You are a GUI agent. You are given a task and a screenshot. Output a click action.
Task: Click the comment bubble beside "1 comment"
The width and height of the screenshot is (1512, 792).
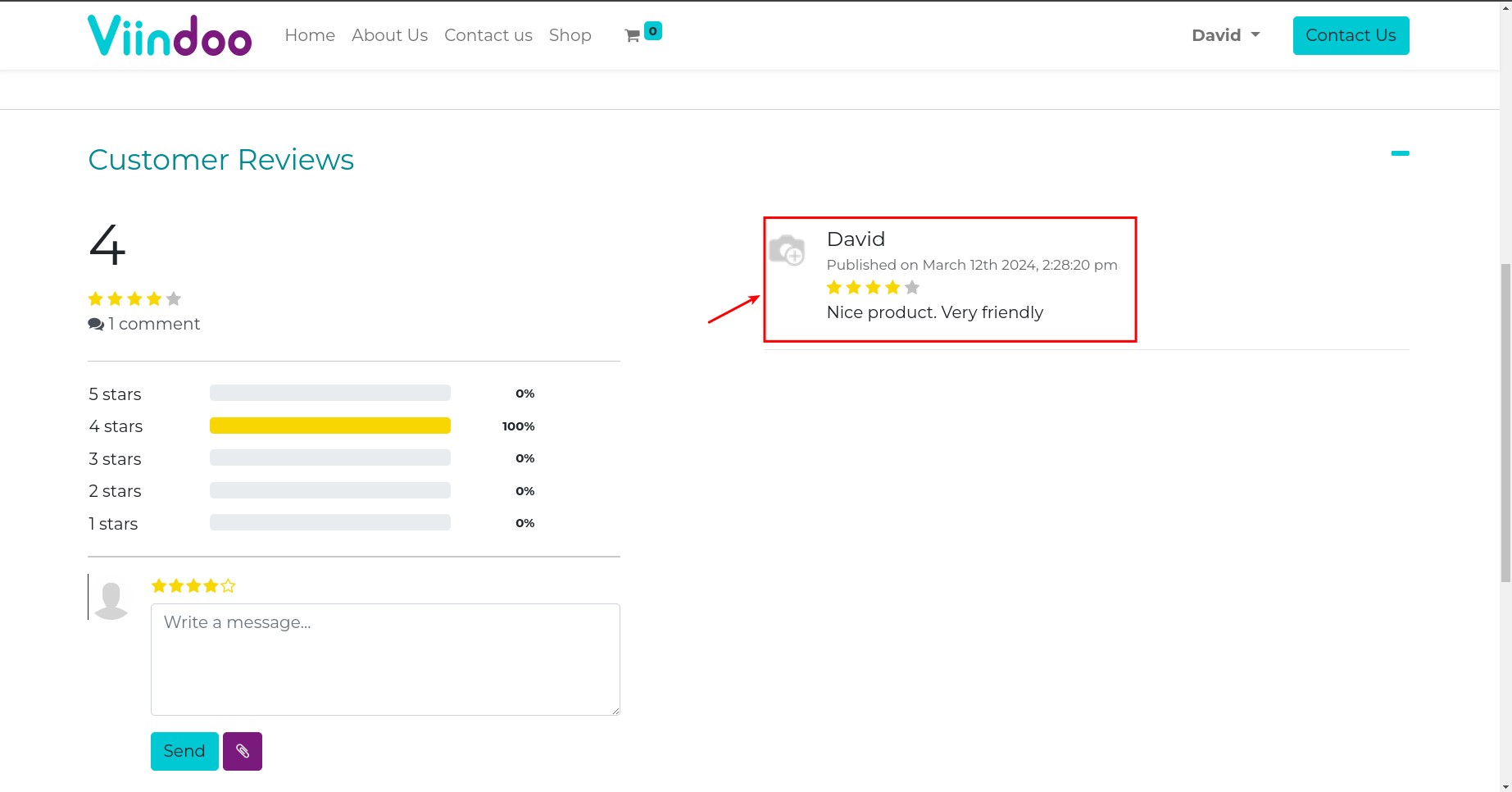tap(96, 324)
